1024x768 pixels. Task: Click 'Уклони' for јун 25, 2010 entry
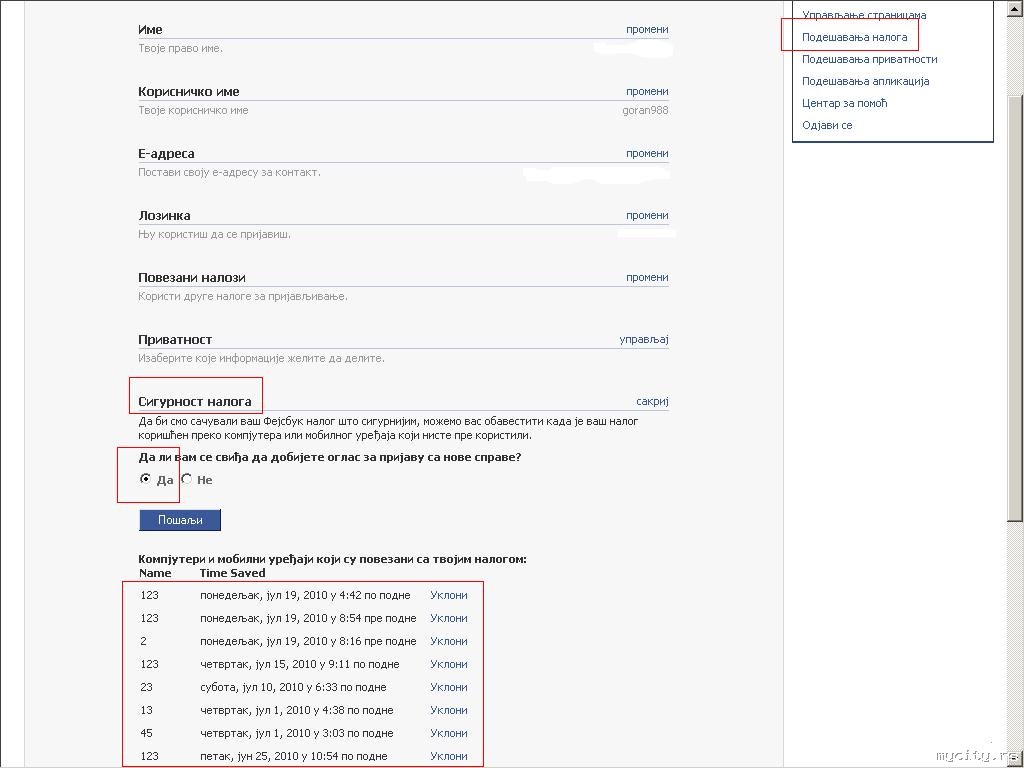[449, 756]
